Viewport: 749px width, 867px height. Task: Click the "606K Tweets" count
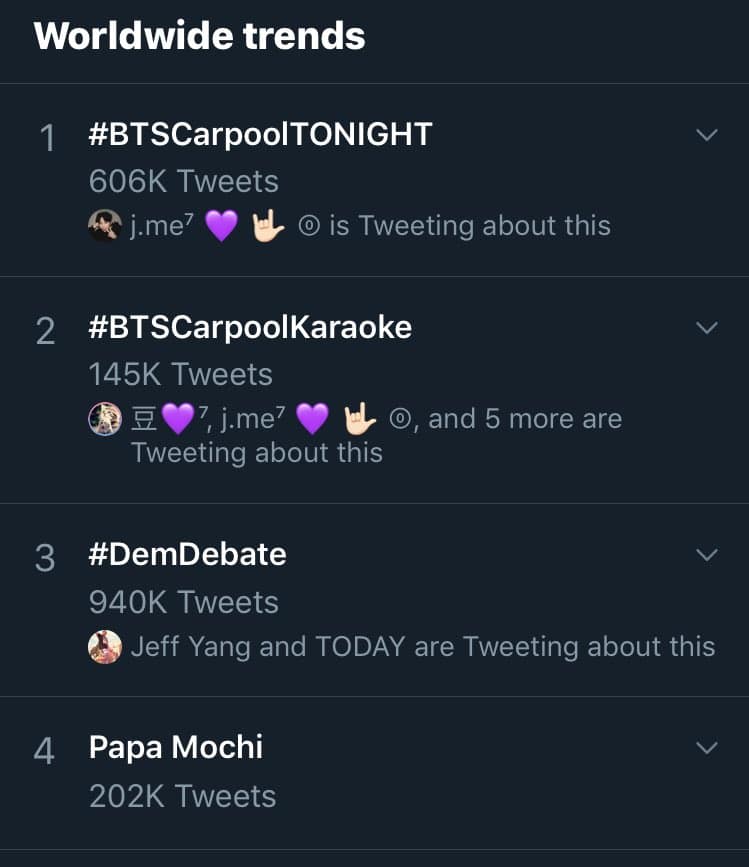click(x=183, y=181)
